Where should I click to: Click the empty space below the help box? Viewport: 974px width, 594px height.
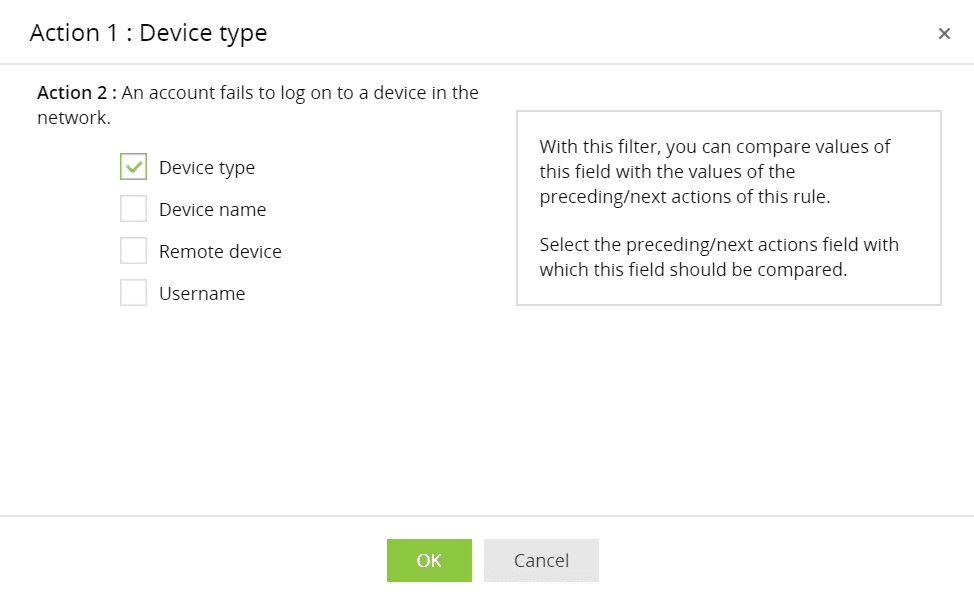point(728,400)
